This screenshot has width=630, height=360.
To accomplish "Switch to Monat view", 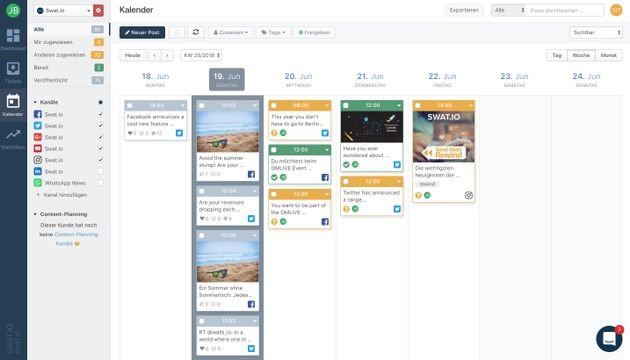I will click(x=608, y=55).
